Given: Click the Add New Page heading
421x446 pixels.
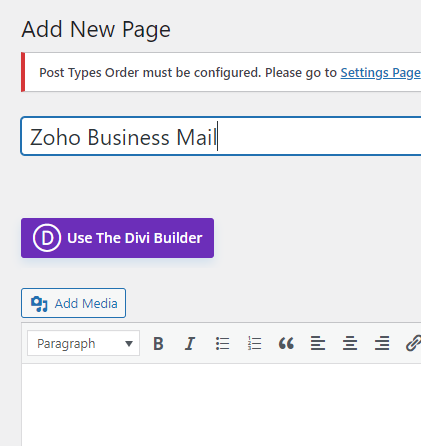Looking at the screenshot, I should (x=96, y=30).
